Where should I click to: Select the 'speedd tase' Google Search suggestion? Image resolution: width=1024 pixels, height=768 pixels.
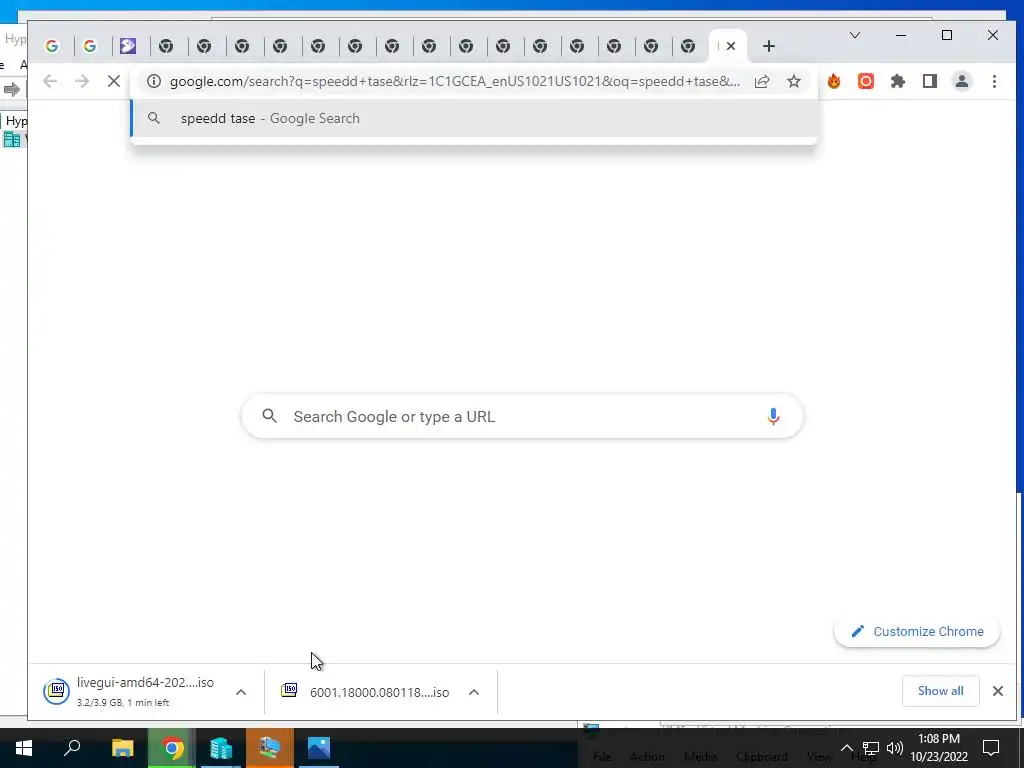pos(474,118)
